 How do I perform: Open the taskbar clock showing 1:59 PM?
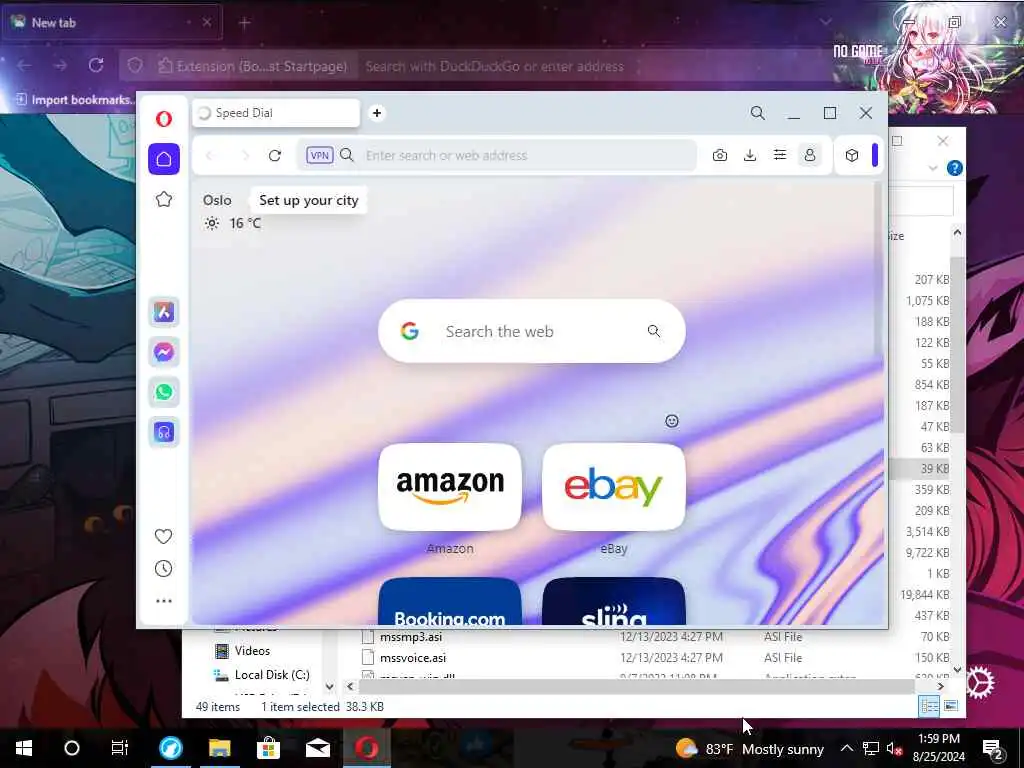click(939, 748)
